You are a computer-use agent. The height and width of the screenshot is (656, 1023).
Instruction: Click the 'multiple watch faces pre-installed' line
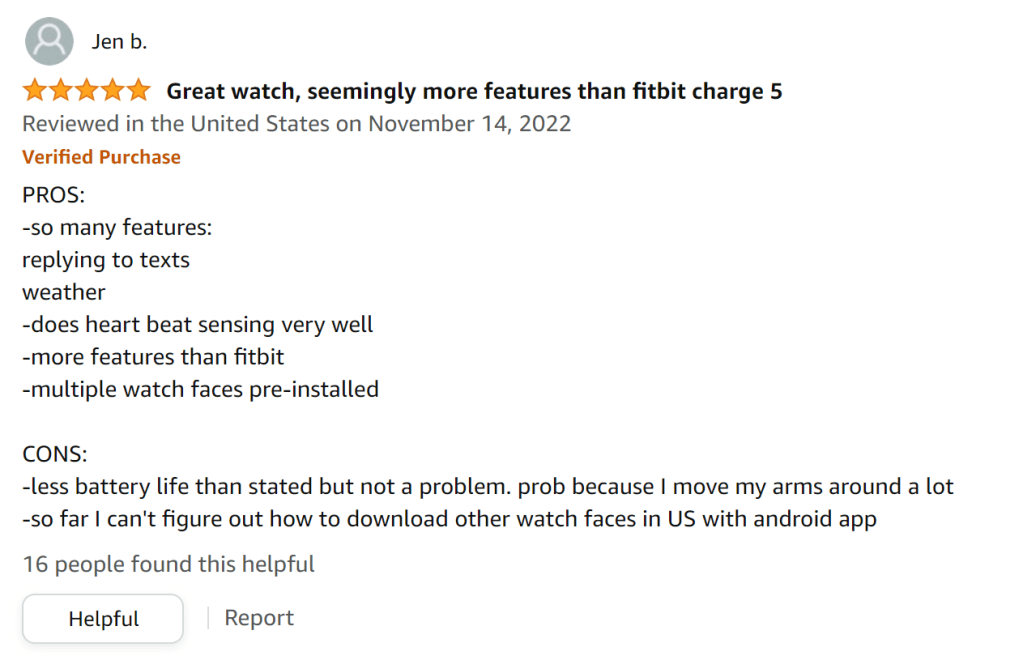point(200,389)
